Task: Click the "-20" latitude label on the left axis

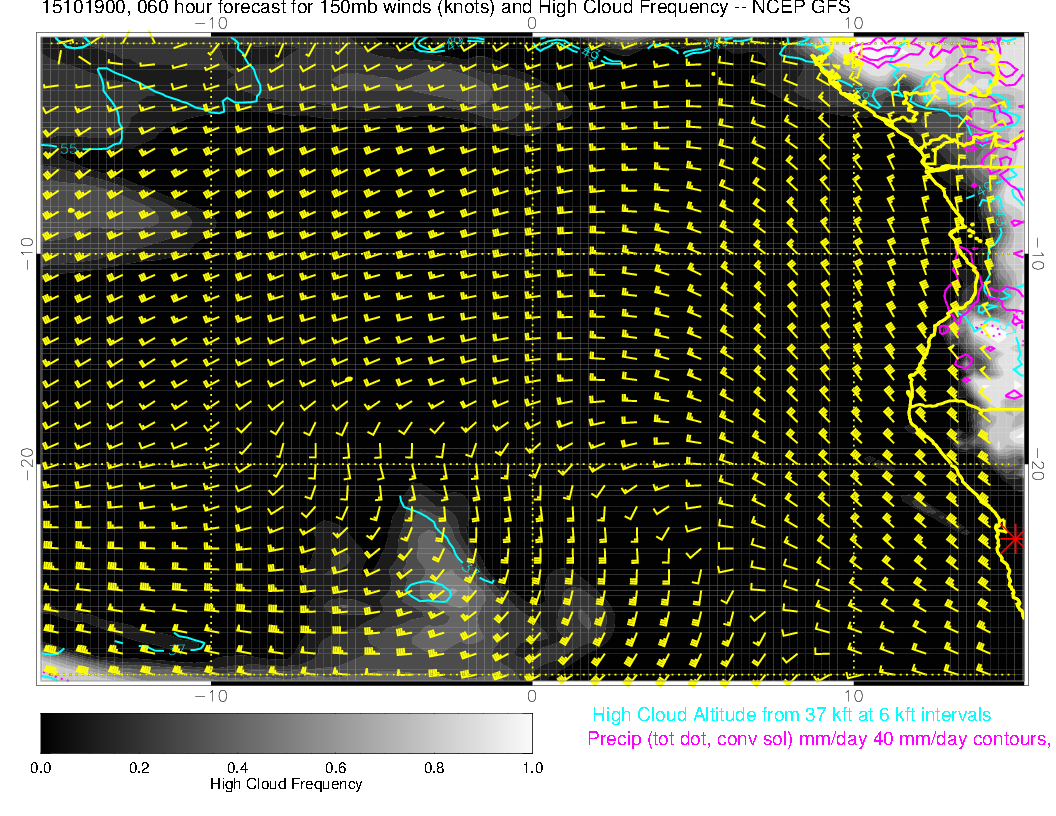Action: click(27, 465)
